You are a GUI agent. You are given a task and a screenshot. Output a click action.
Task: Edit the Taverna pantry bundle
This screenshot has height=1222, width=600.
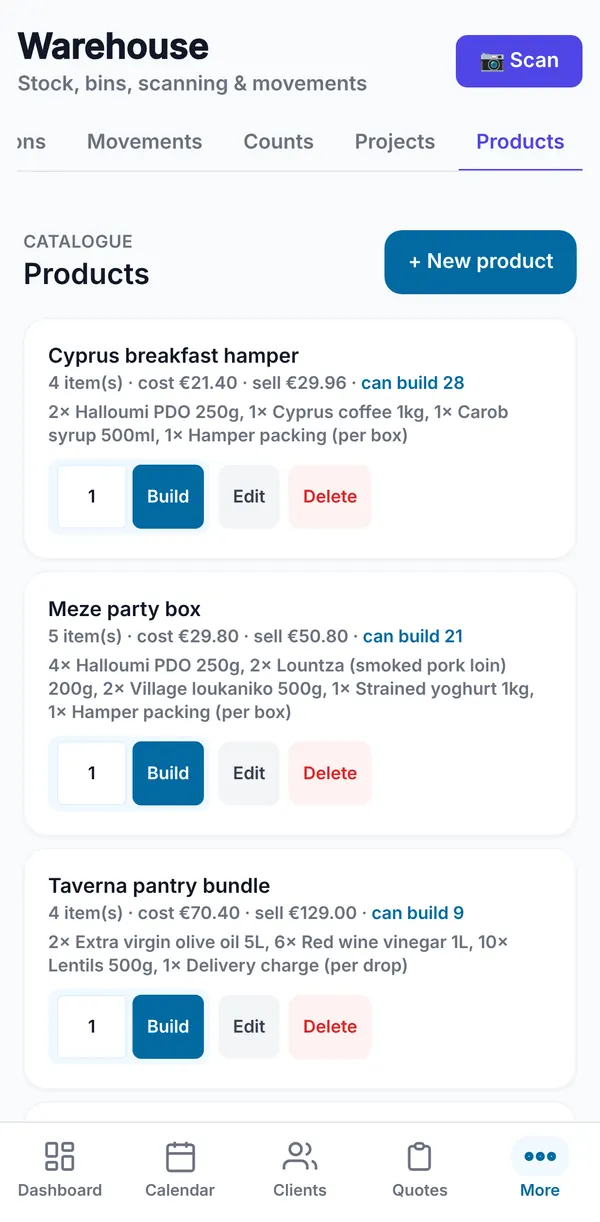[x=249, y=1027]
